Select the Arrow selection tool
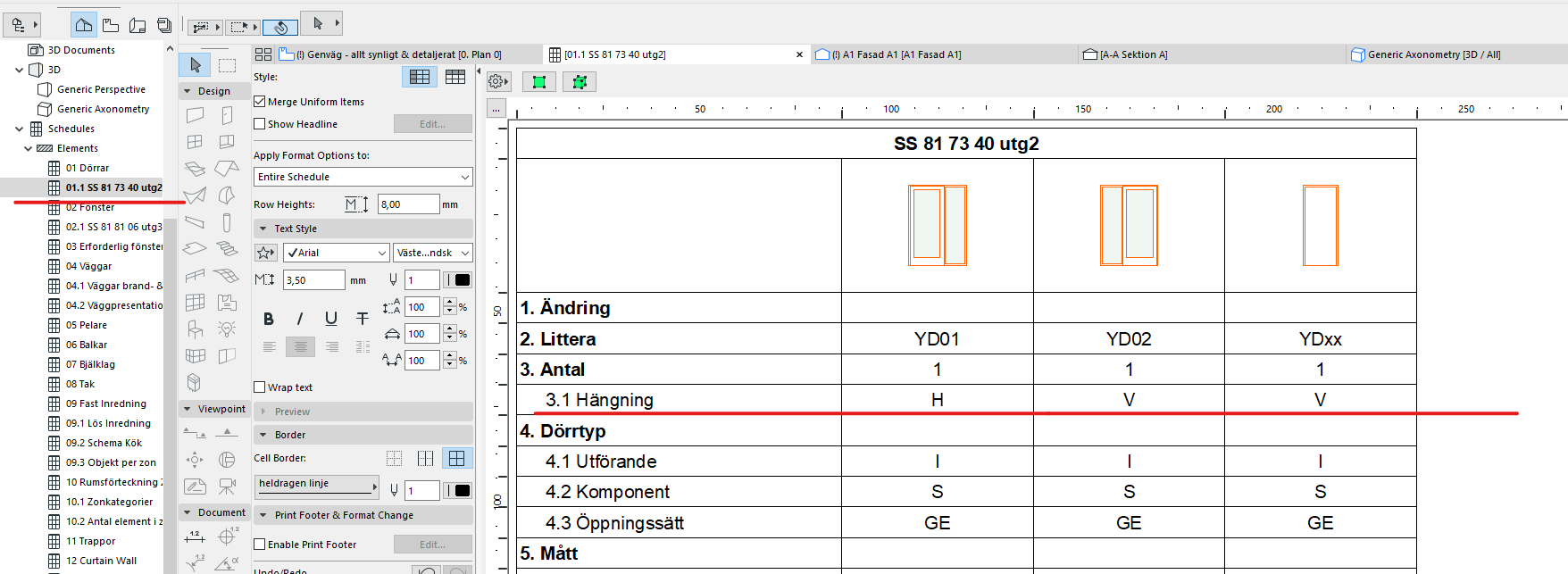1568x574 pixels. (196, 65)
